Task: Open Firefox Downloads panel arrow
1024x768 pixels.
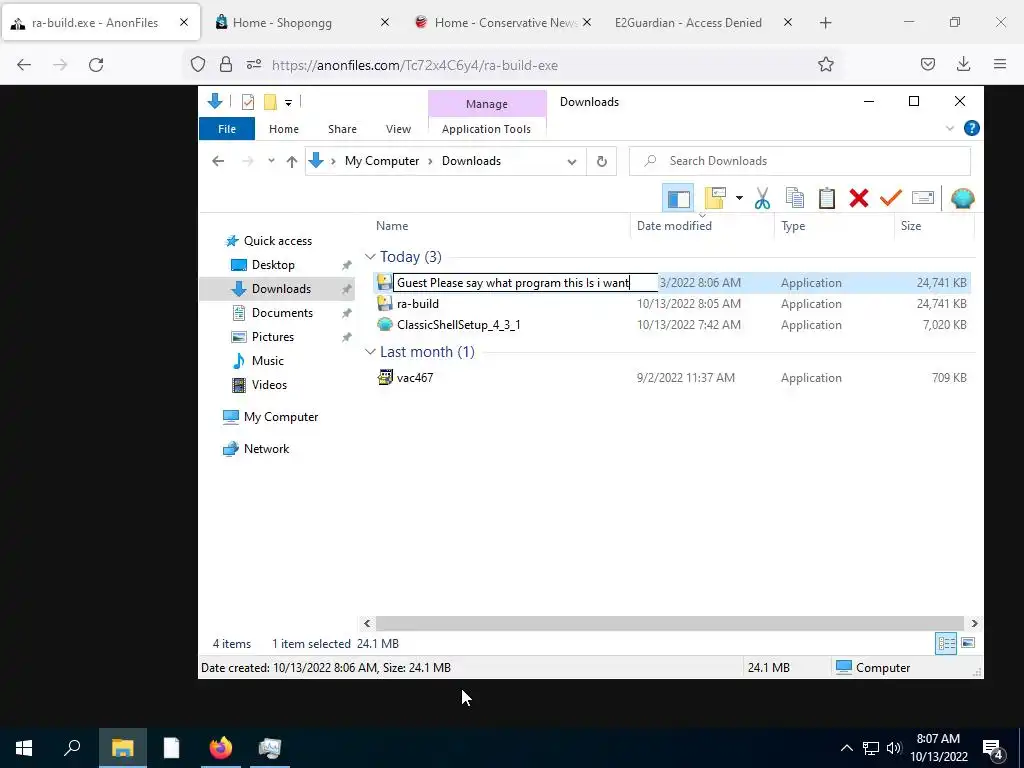Action: (x=963, y=64)
